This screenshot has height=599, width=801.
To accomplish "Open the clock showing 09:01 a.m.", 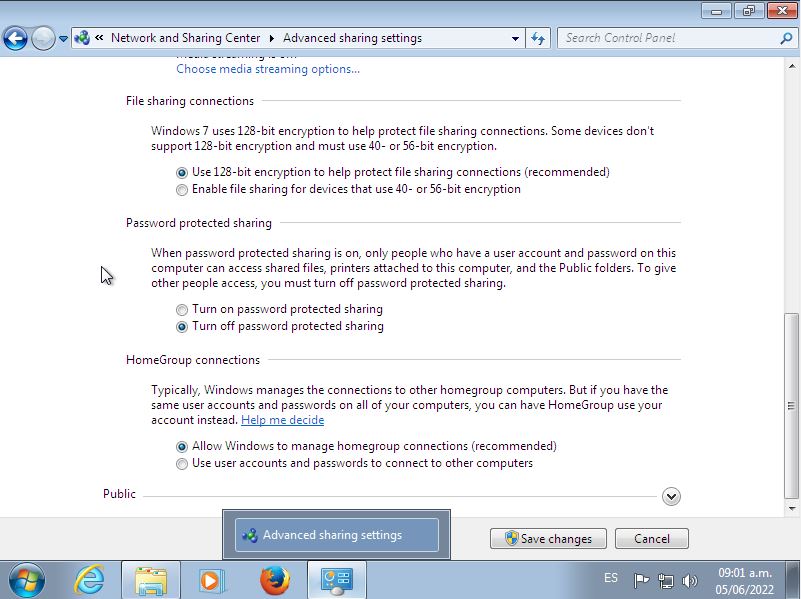I will click(x=744, y=581).
